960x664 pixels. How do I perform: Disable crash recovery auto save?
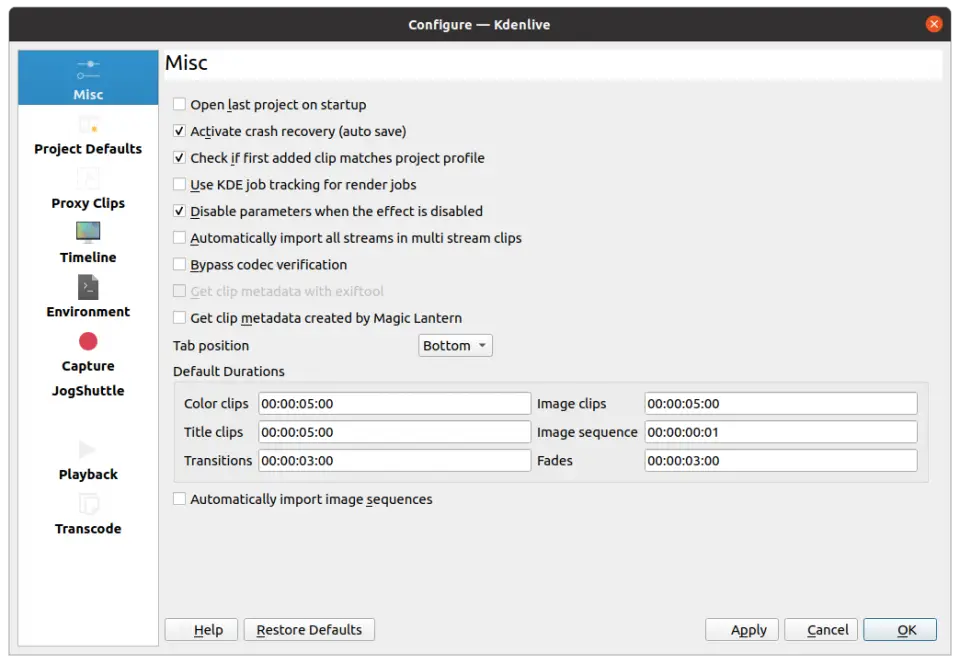point(179,131)
